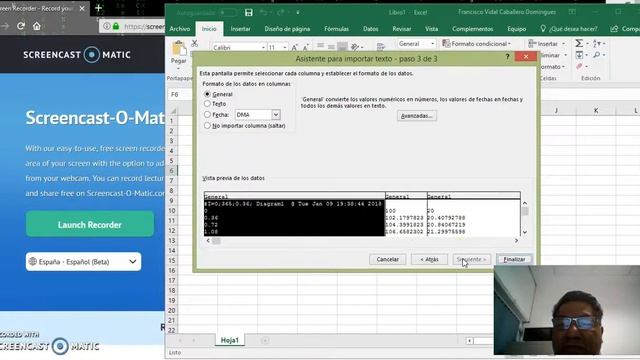Screen dimensions: 640x360
Task: Select the Equipo ribbon tab
Action: point(516,29)
